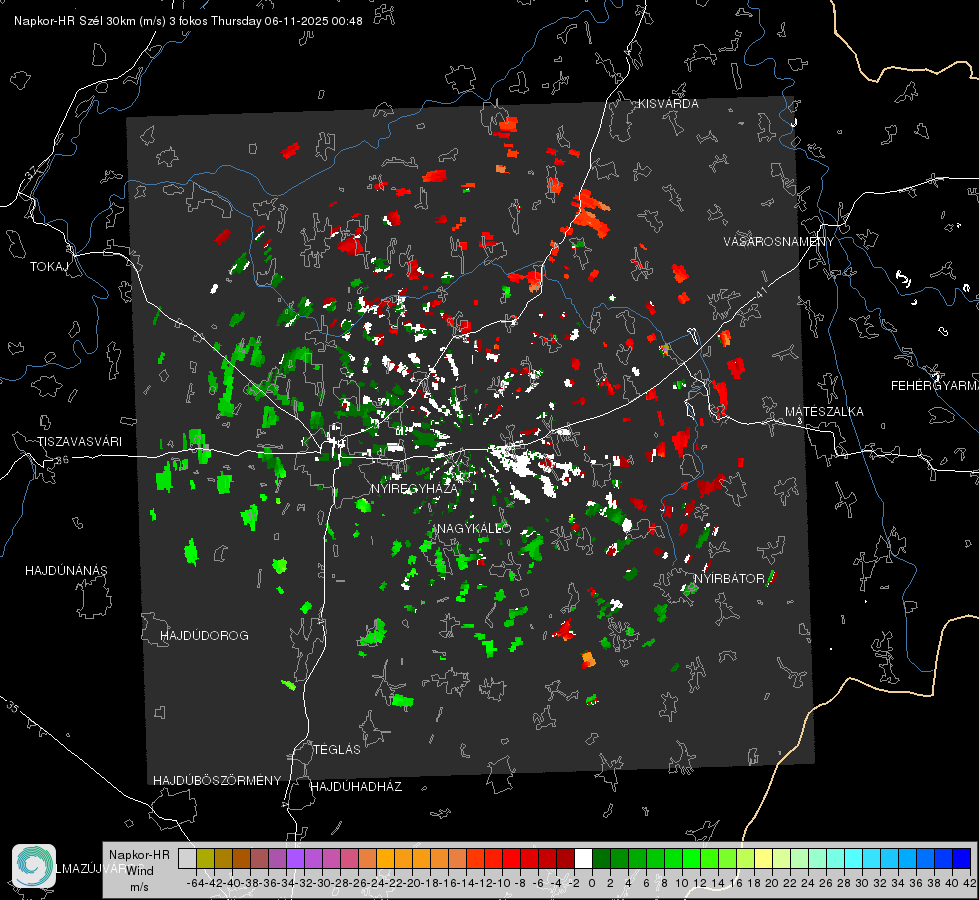Click road number 36 near Tiszavasvári
Screen dimensions: 979x900
62,460
